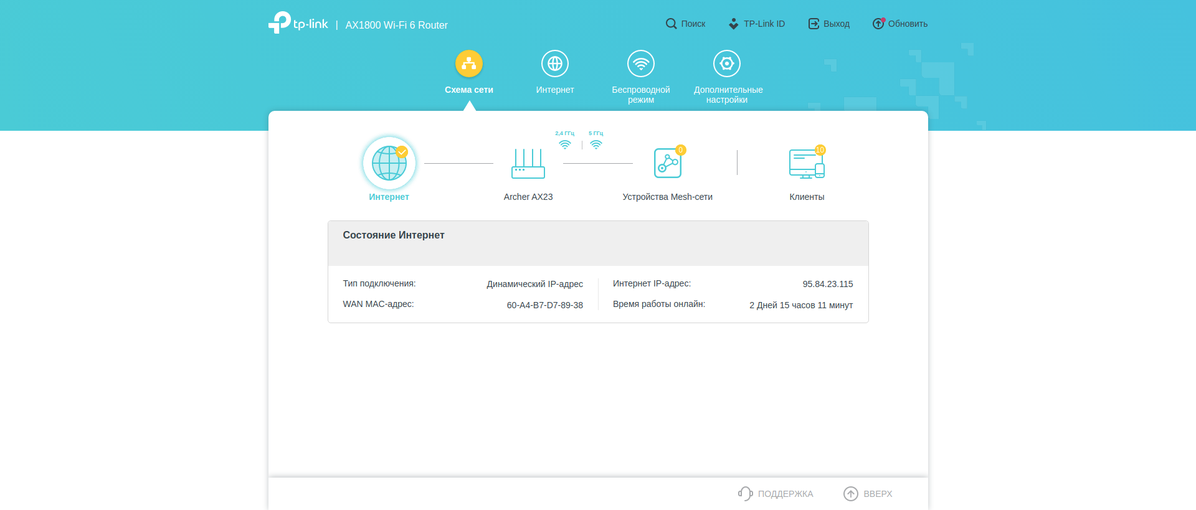Click the Интернет IP-адрес label
1196x510 pixels.
point(651,284)
